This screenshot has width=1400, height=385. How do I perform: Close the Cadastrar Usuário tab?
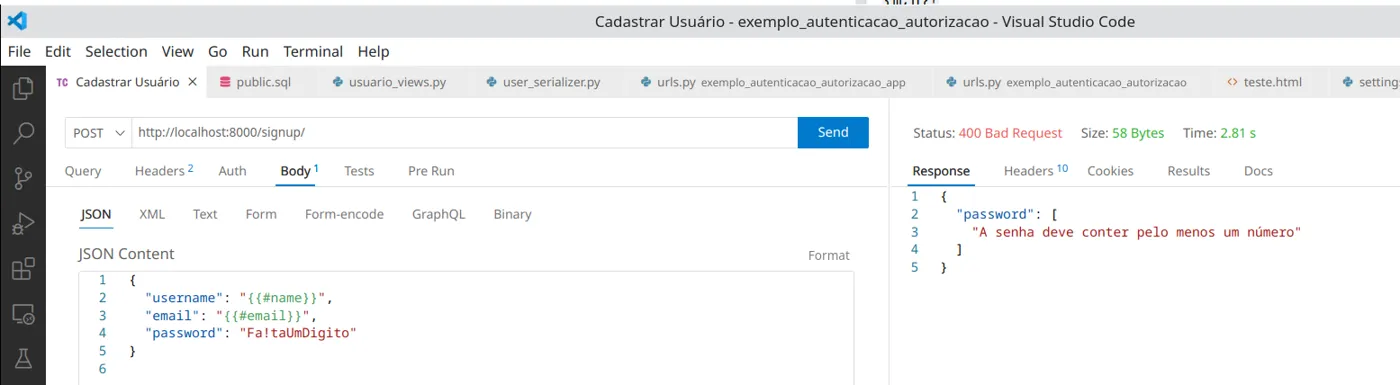(193, 82)
